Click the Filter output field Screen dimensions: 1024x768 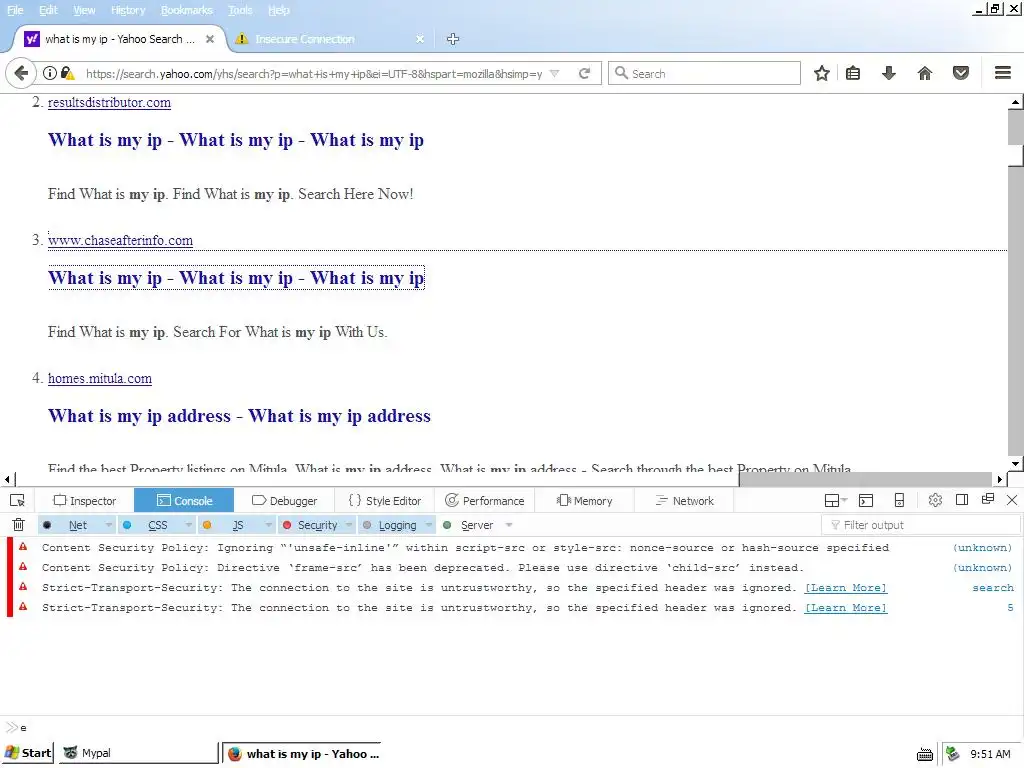tap(921, 525)
